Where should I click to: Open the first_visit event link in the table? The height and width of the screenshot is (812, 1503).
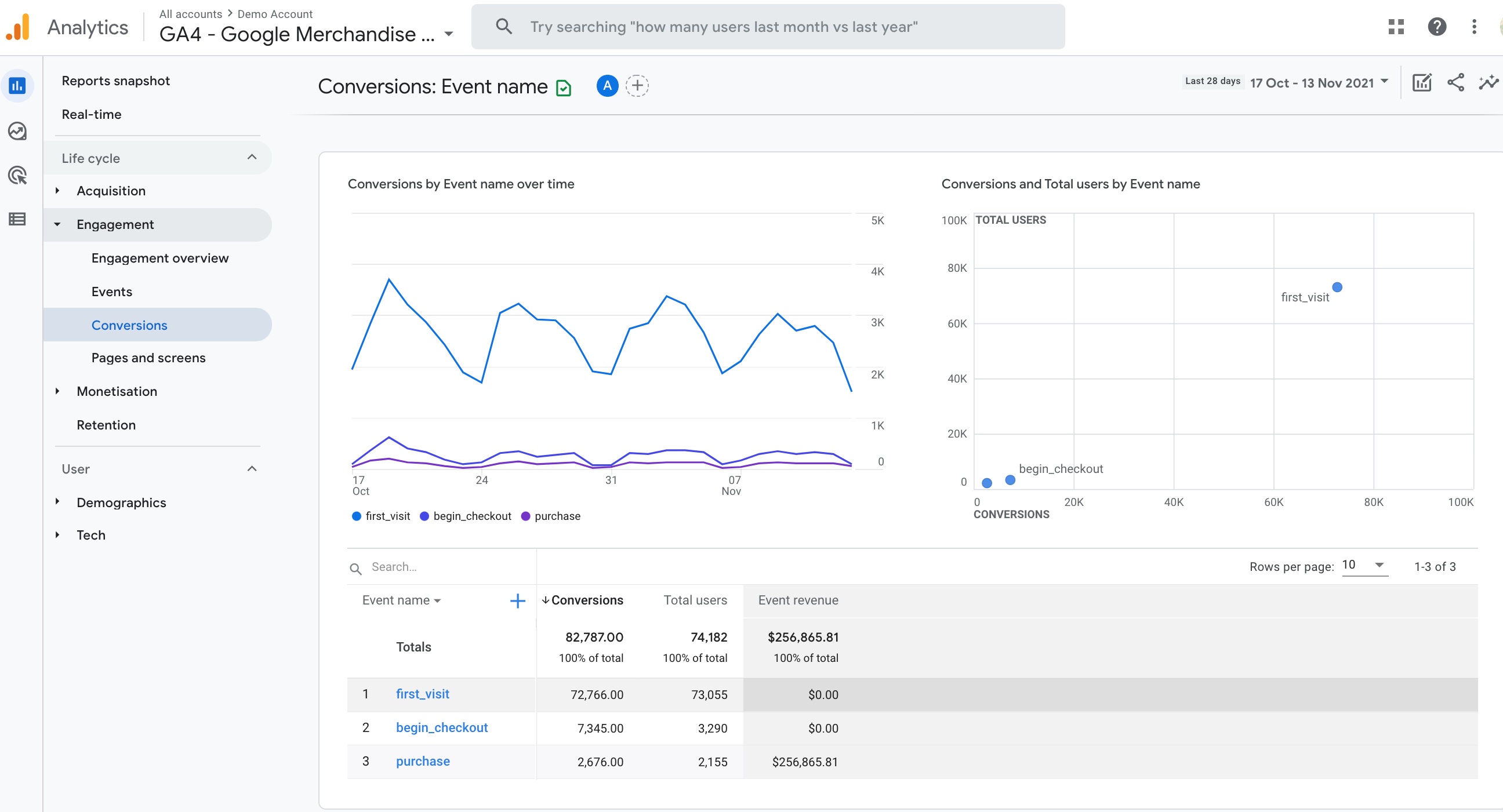[422, 694]
